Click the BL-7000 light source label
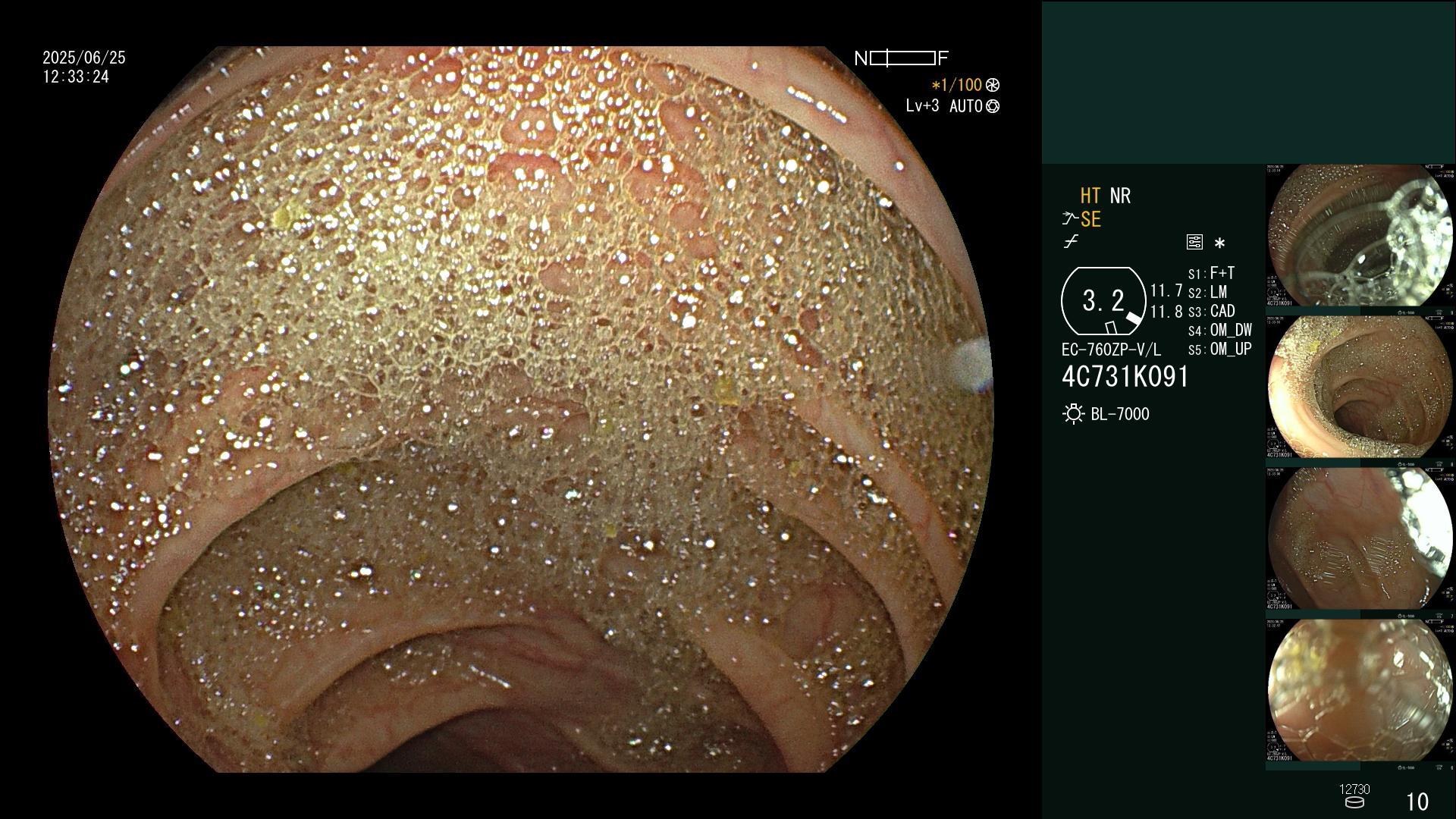Screen dimensions: 1456x819 pos(1120,414)
